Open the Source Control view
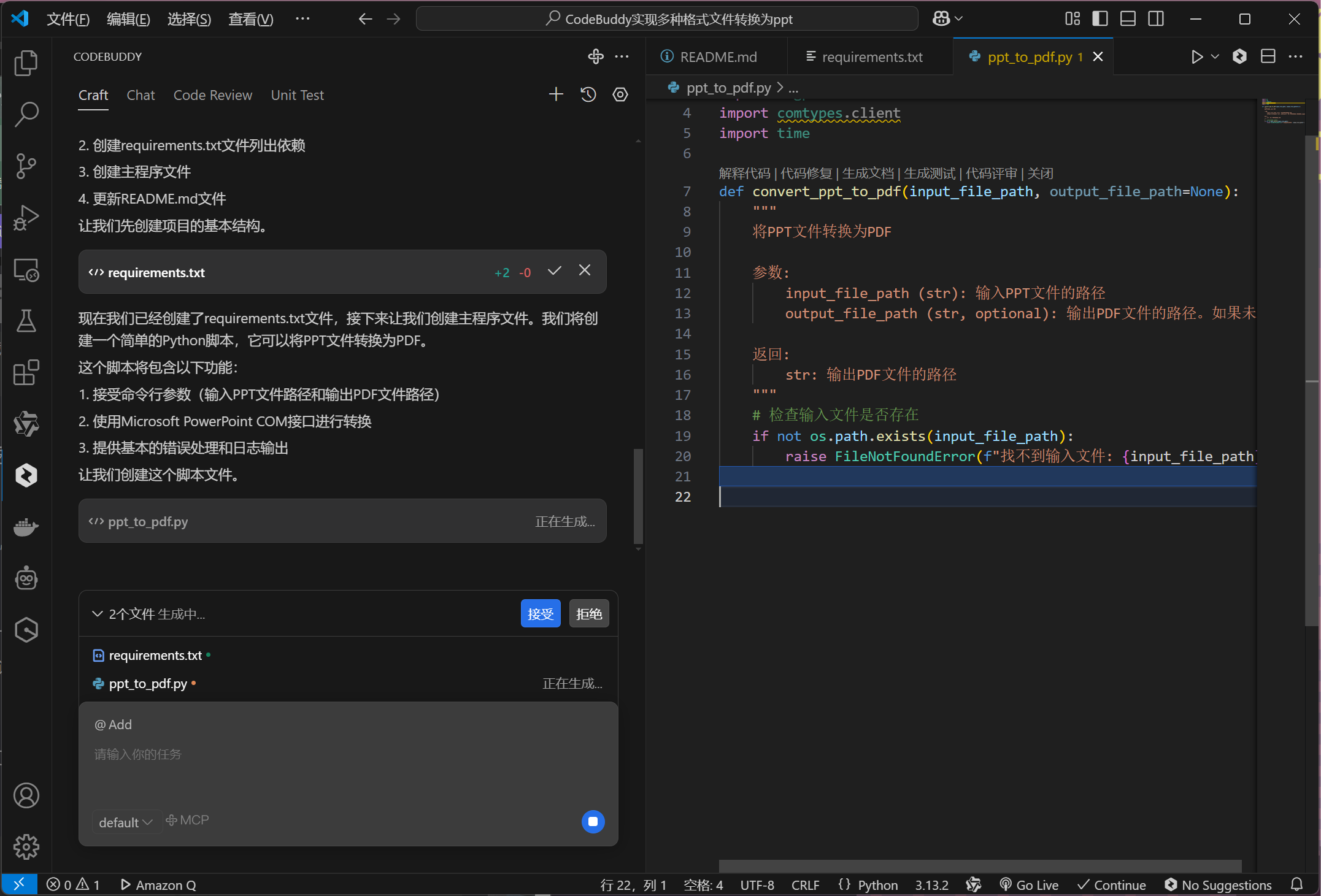Image resolution: width=1321 pixels, height=896 pixels. pos(26,166)
